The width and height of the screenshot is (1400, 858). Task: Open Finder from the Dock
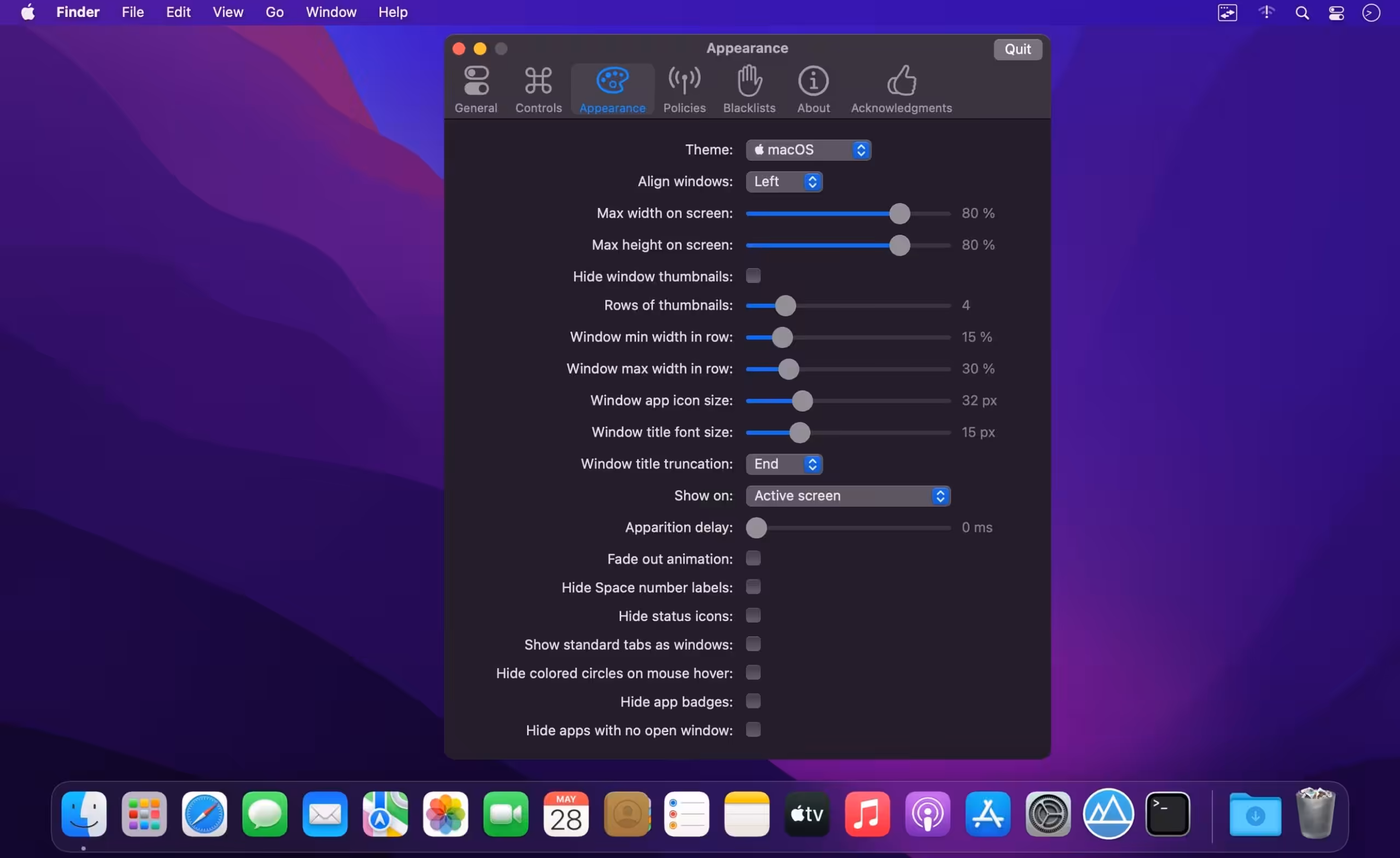(x=84, y=814)
